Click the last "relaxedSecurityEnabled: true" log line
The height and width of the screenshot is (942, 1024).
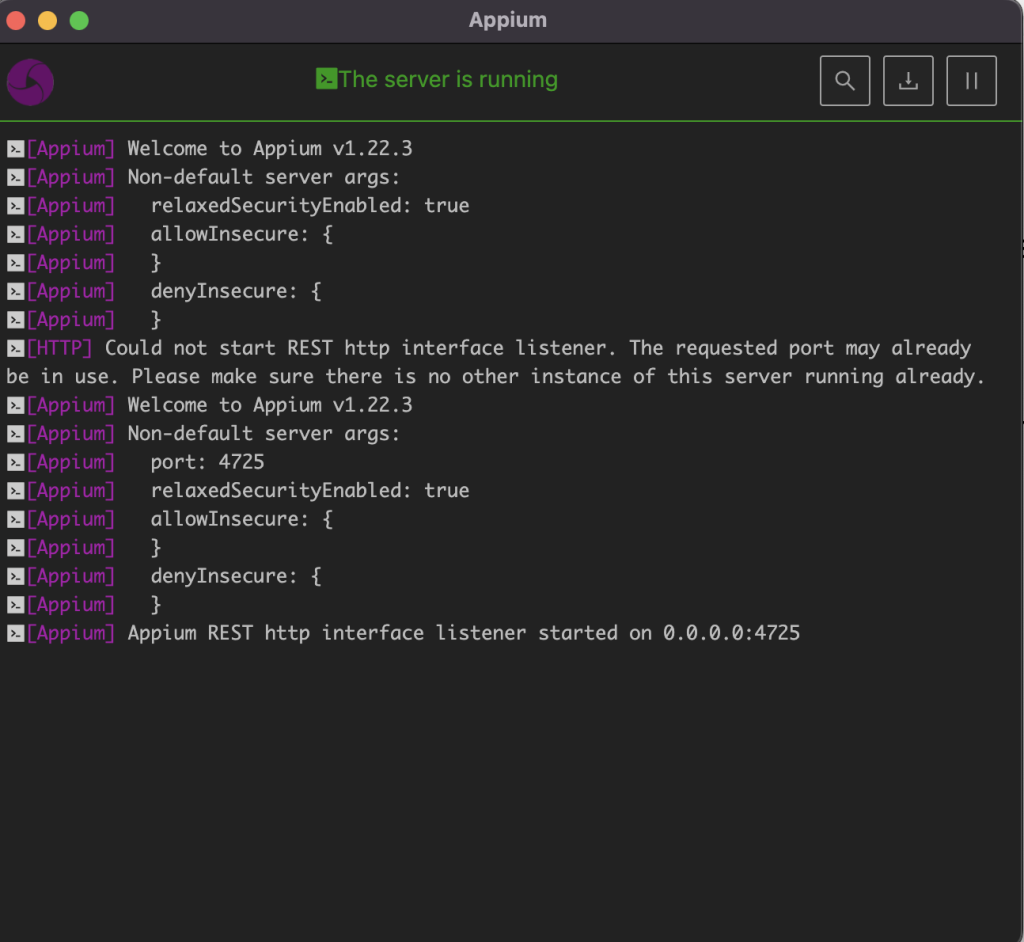click(x=309, y=491)
